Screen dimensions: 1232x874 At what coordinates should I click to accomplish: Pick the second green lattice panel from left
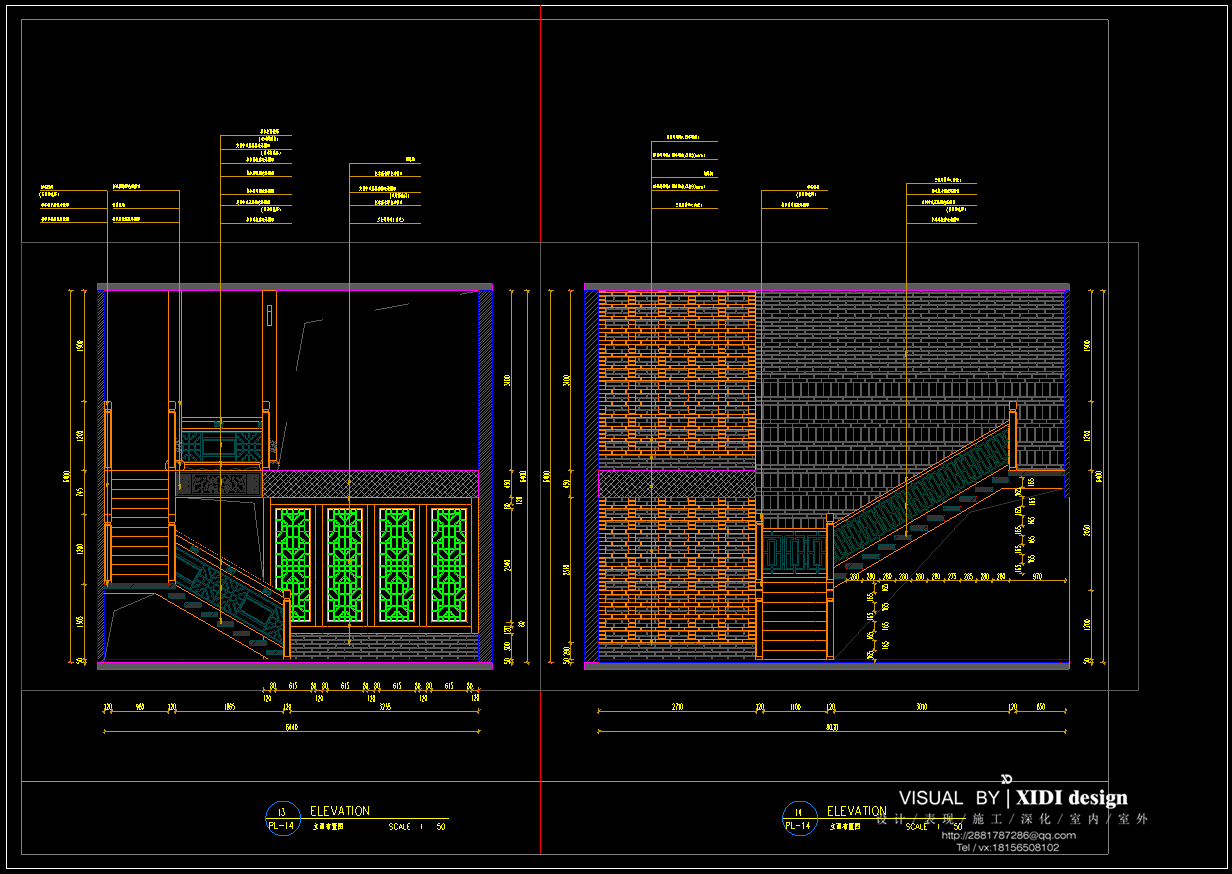coord(345,565)
